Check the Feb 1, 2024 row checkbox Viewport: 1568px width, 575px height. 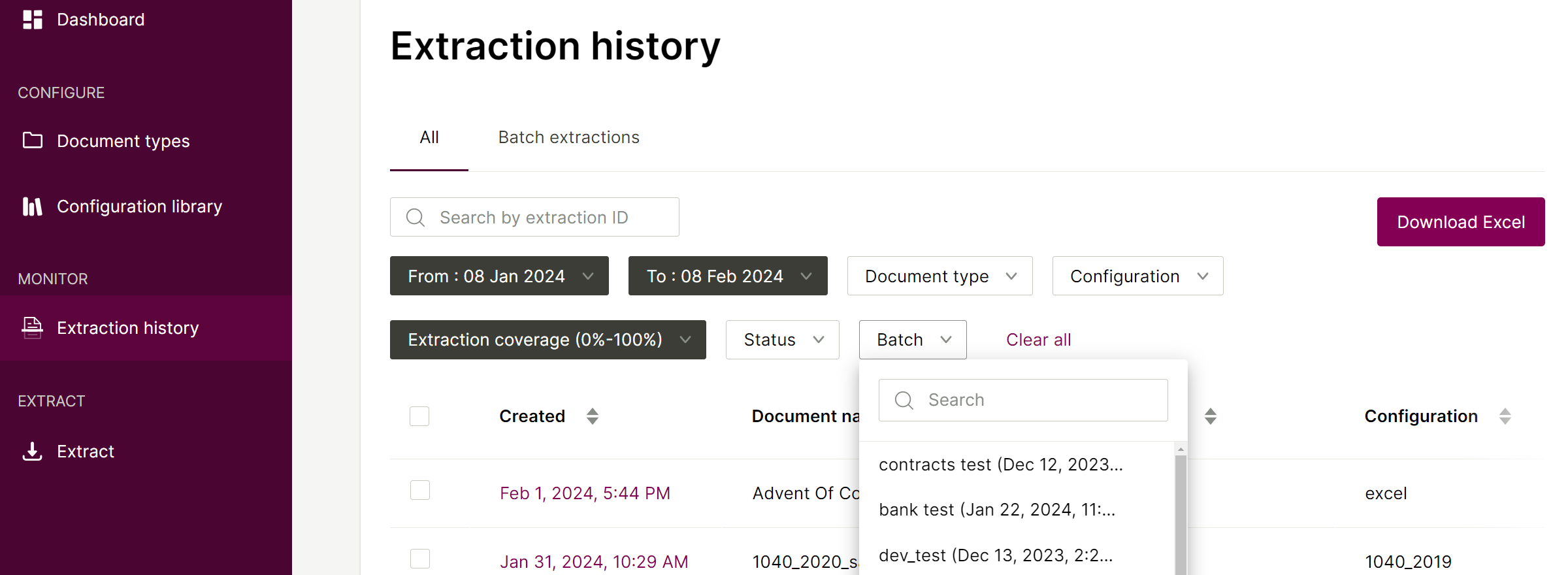click(x=419, y=490)
